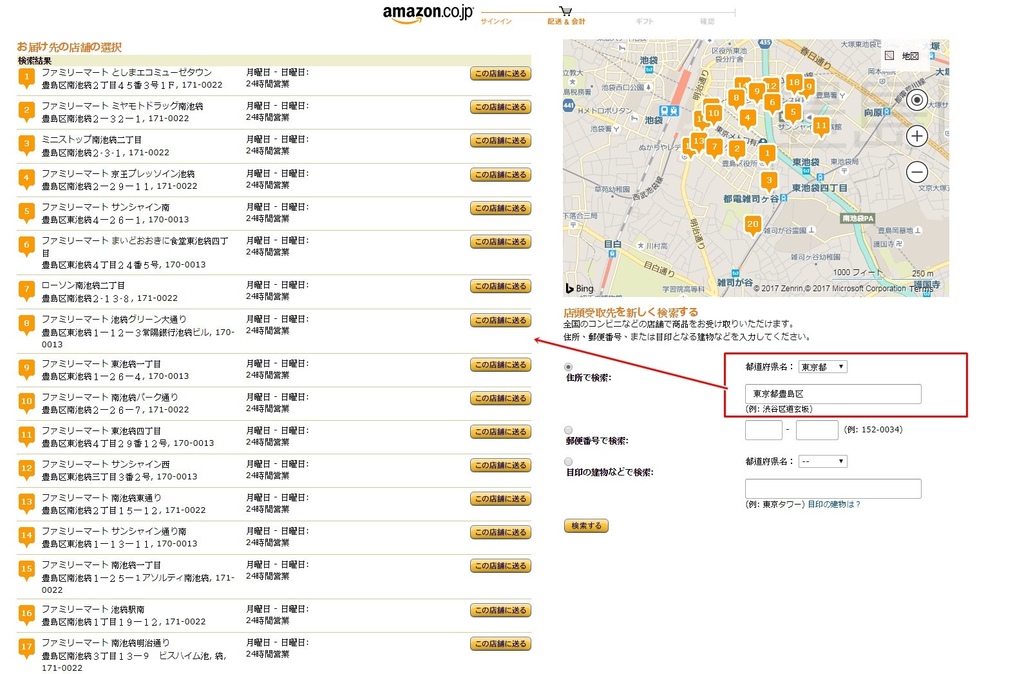Click the address field containing 東京都豊島区

click(833, 394)
